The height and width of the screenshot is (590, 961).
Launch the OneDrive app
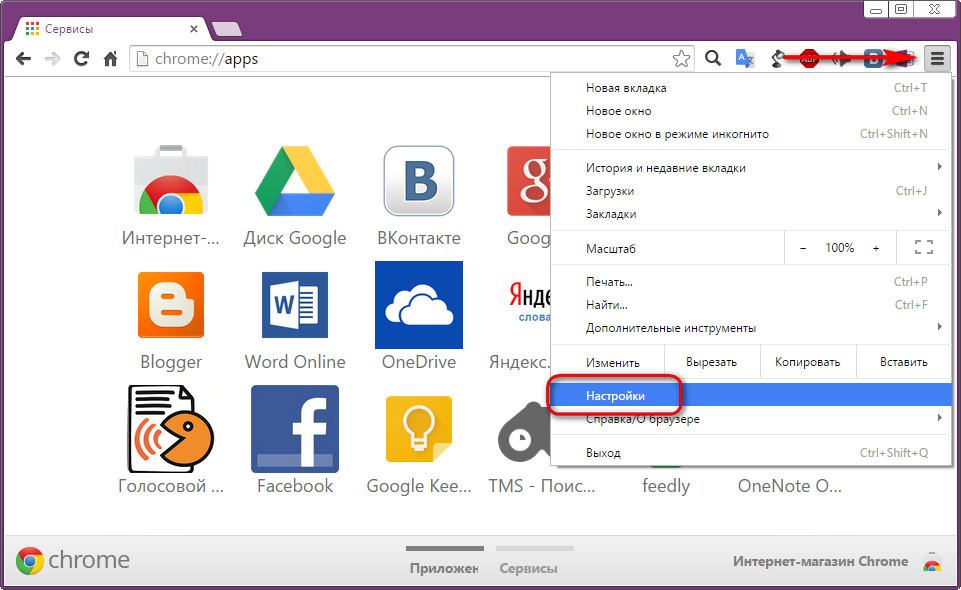[419, 304]
